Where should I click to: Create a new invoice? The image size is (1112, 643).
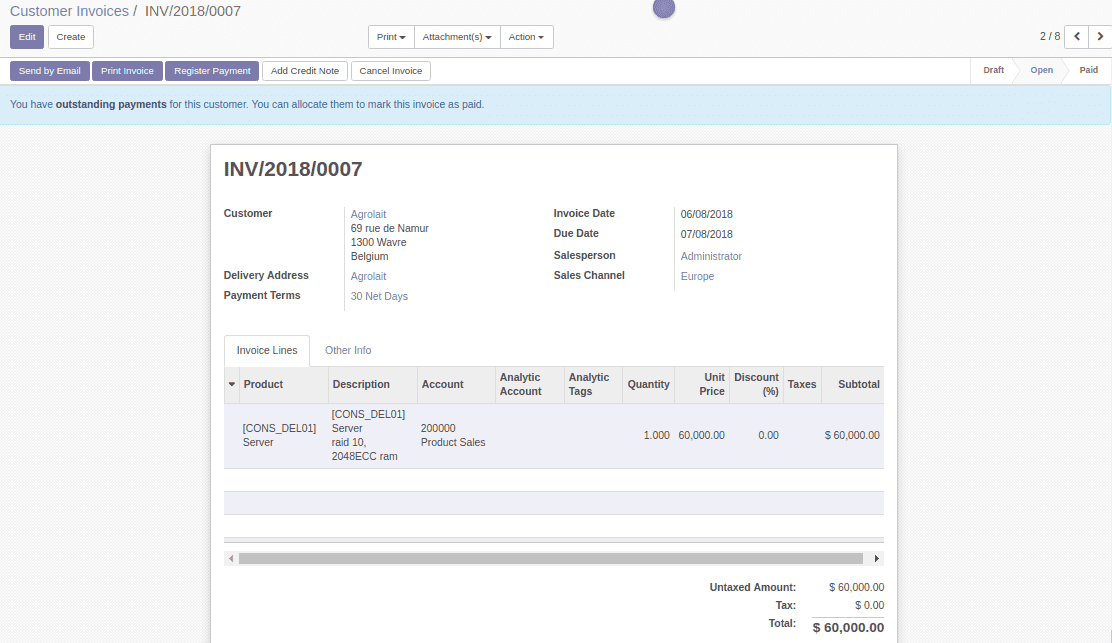point(70,36)
